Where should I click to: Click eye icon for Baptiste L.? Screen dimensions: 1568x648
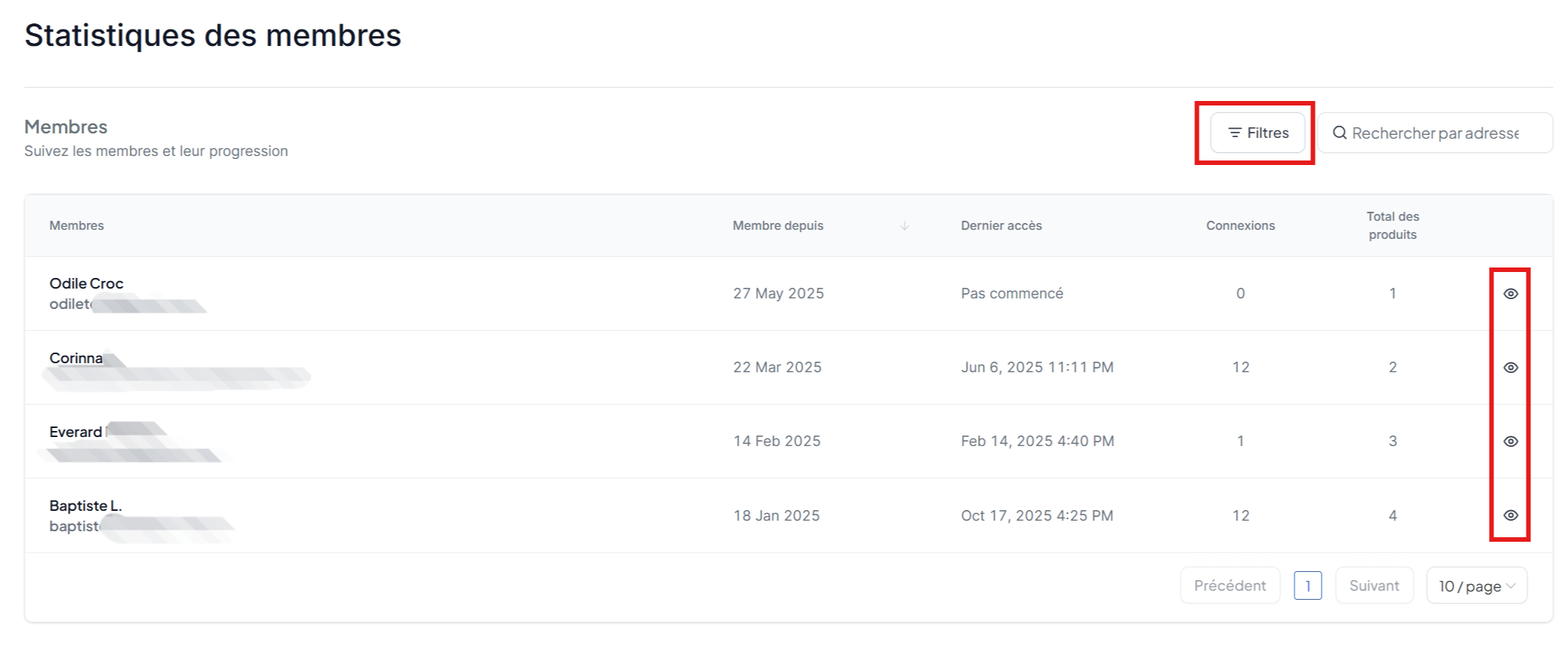coord(1510,515)
